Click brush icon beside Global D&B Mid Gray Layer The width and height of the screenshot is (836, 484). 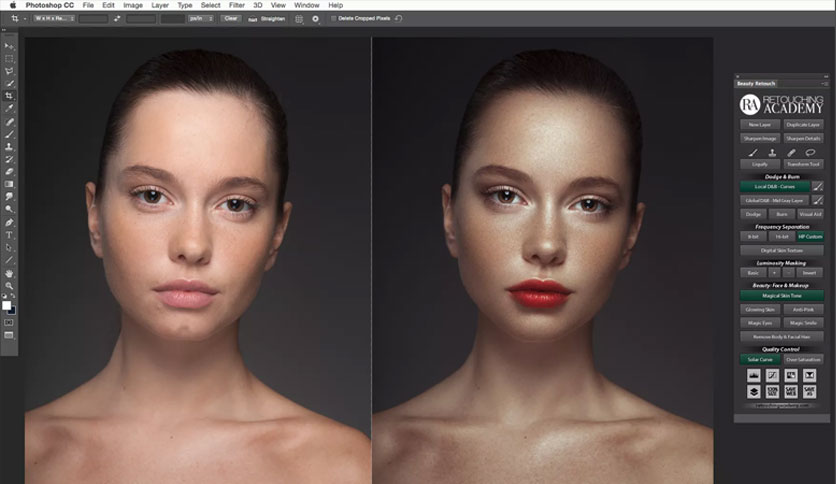(x=817, y=200)
